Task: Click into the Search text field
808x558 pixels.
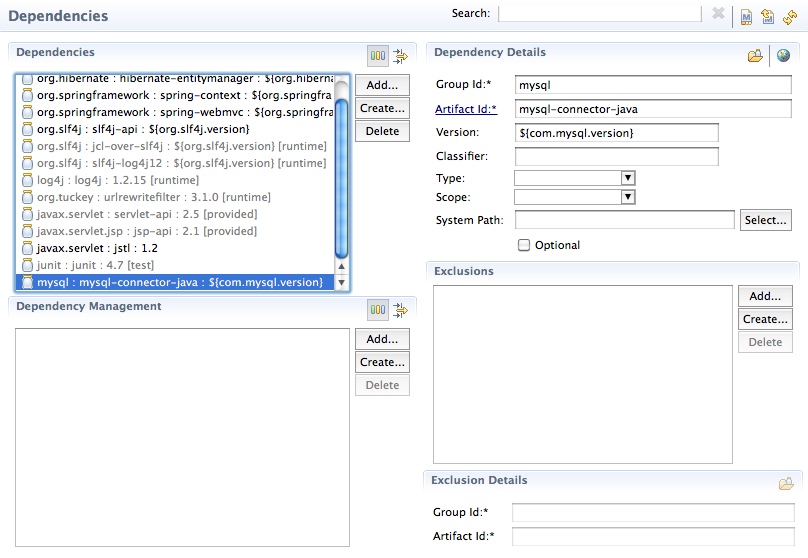Action: point(600,14)
